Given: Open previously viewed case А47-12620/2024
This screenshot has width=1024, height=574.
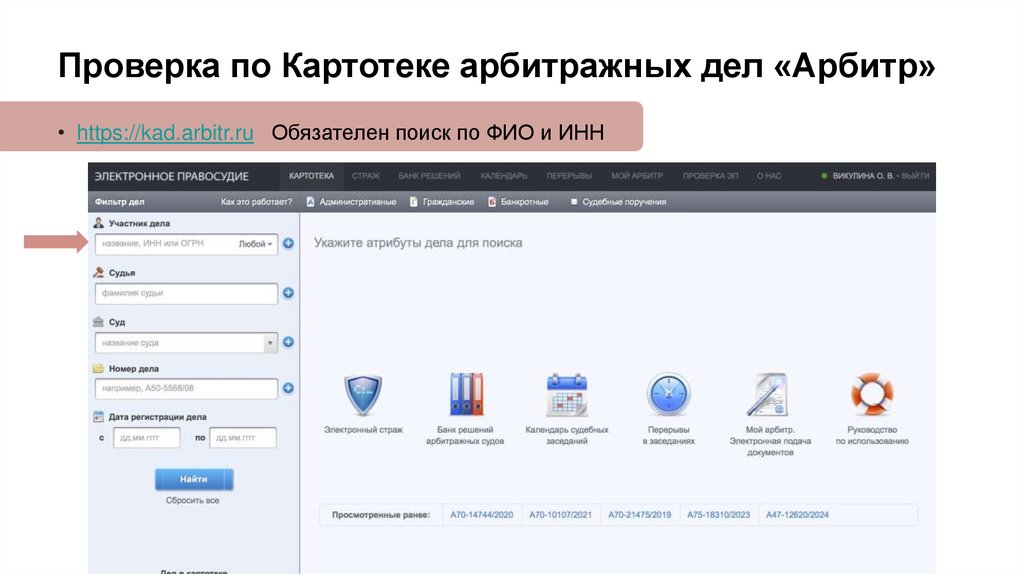Looking at the screenshot, I should [x=797, y=515].
